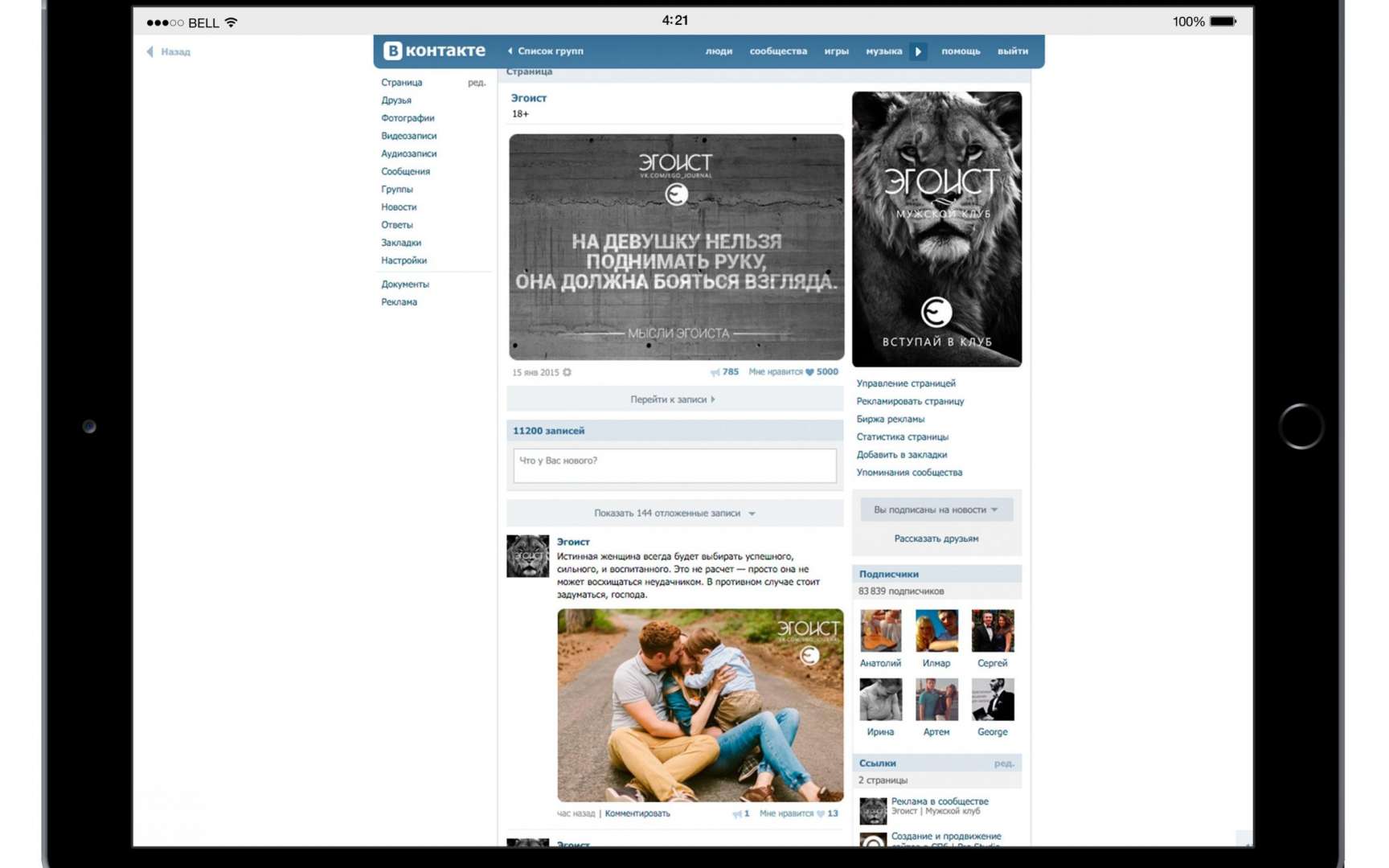Open the люди header menu

[719, 51]
